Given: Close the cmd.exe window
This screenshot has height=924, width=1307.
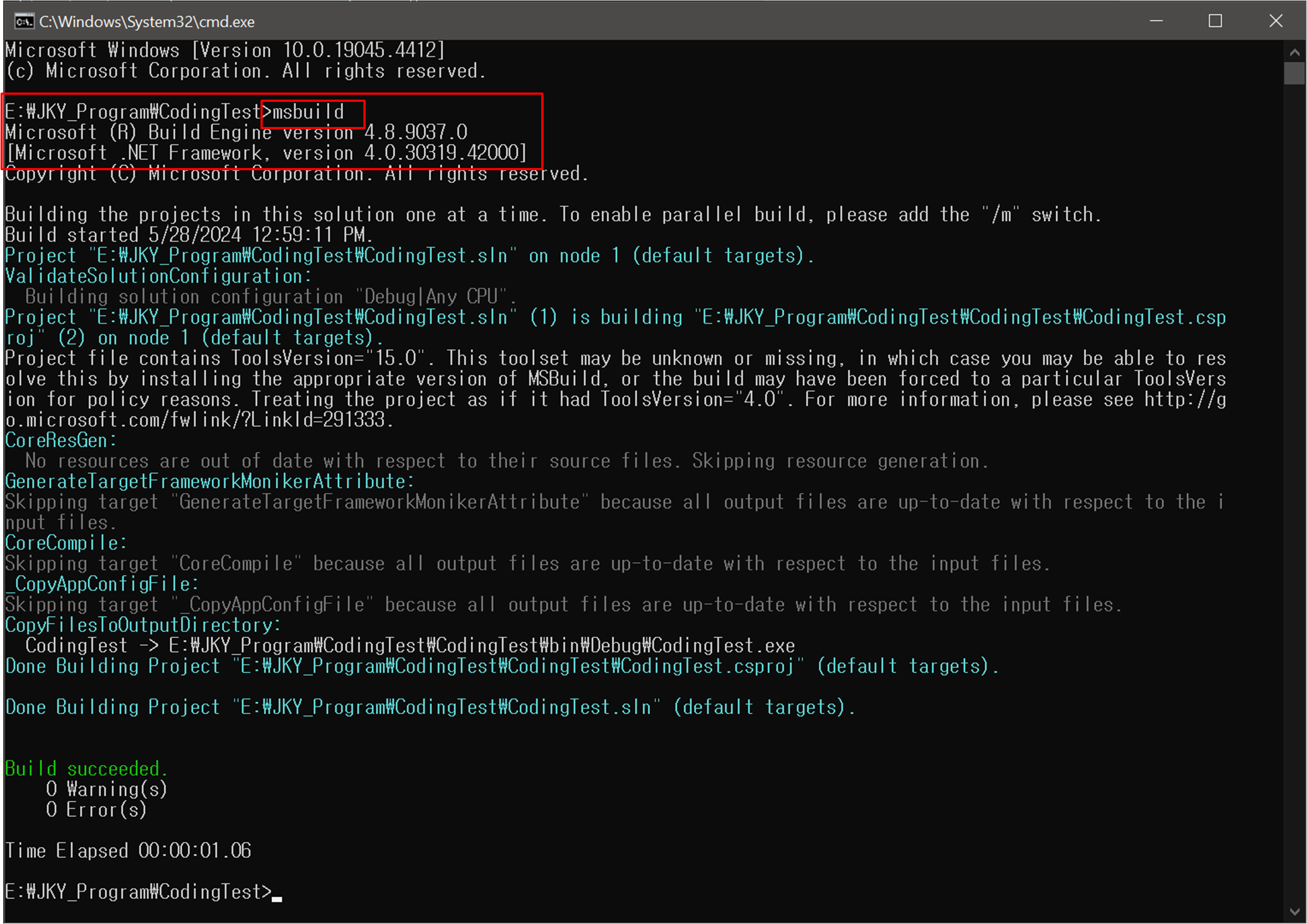Looking at the screenshot, I should (x=1276, y=21).
